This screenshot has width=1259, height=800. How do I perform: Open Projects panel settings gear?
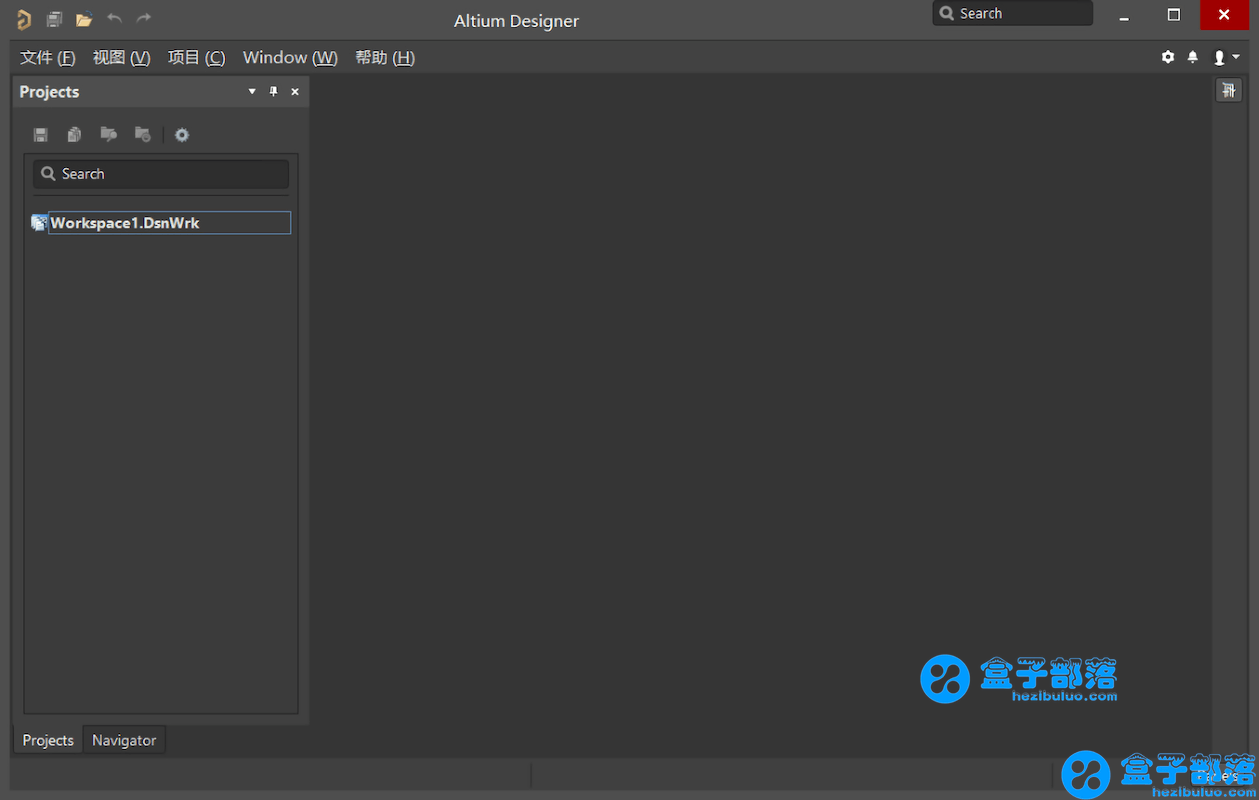pyautogui.click(x=182, y=135)
